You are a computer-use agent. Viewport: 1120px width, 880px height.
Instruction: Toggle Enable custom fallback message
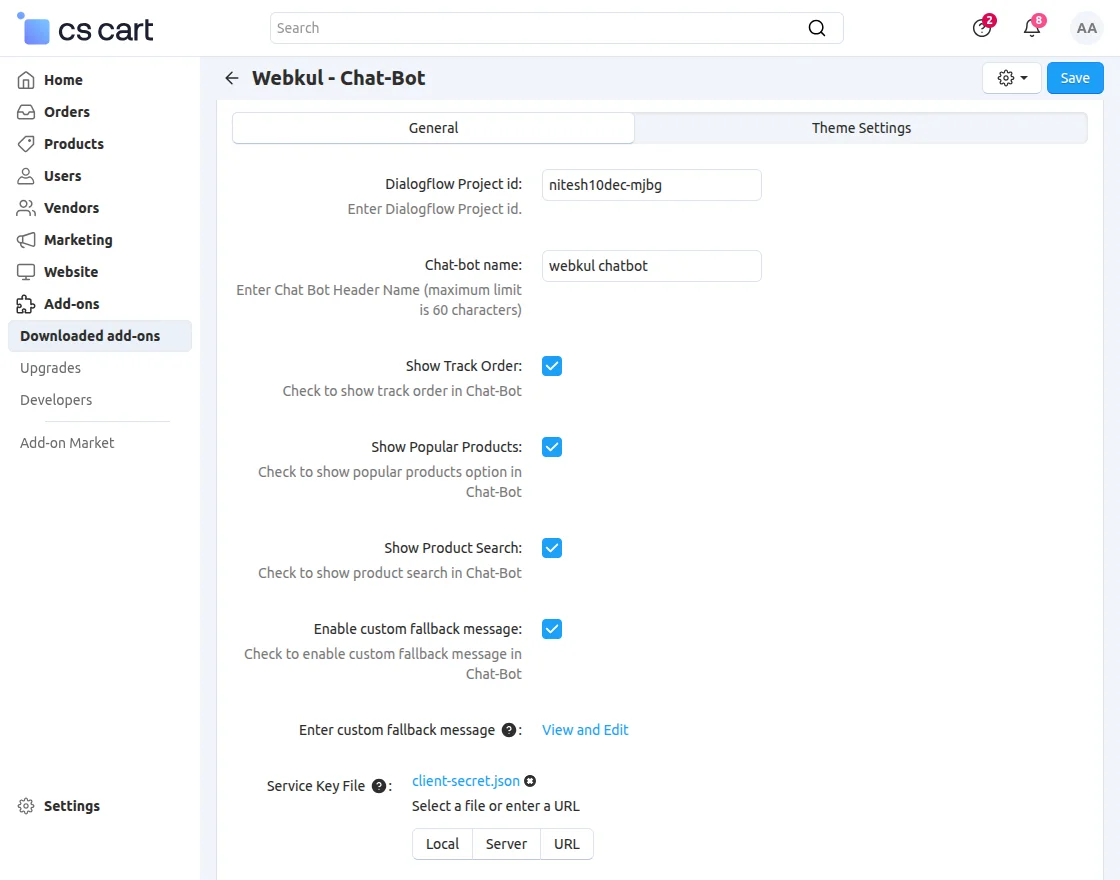(x=552, y=629)
